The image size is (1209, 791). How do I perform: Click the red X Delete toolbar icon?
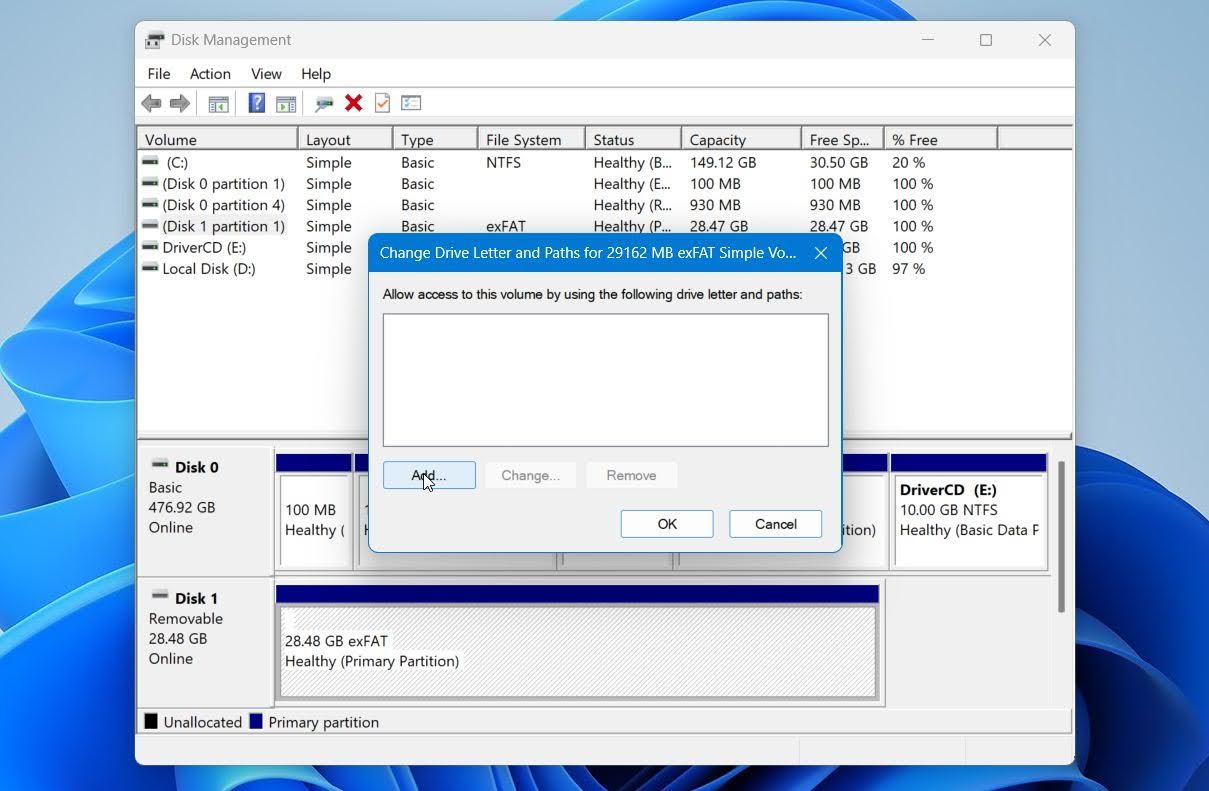click(353, 103)
